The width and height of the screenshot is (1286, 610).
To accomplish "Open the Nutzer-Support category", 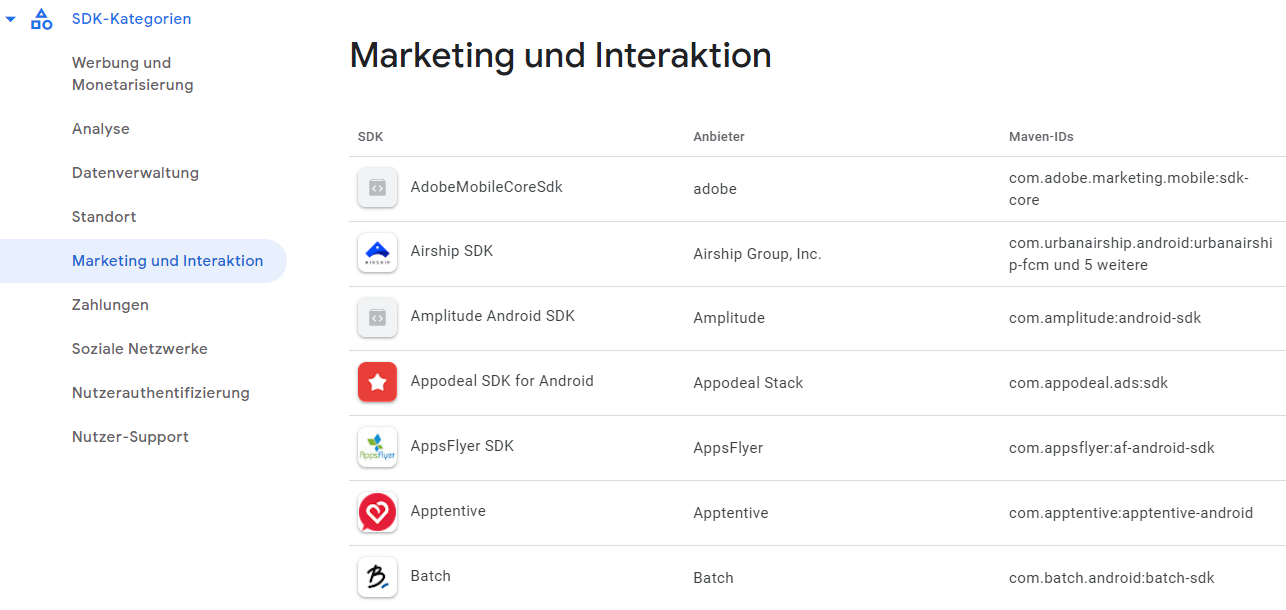I will 130,437.
